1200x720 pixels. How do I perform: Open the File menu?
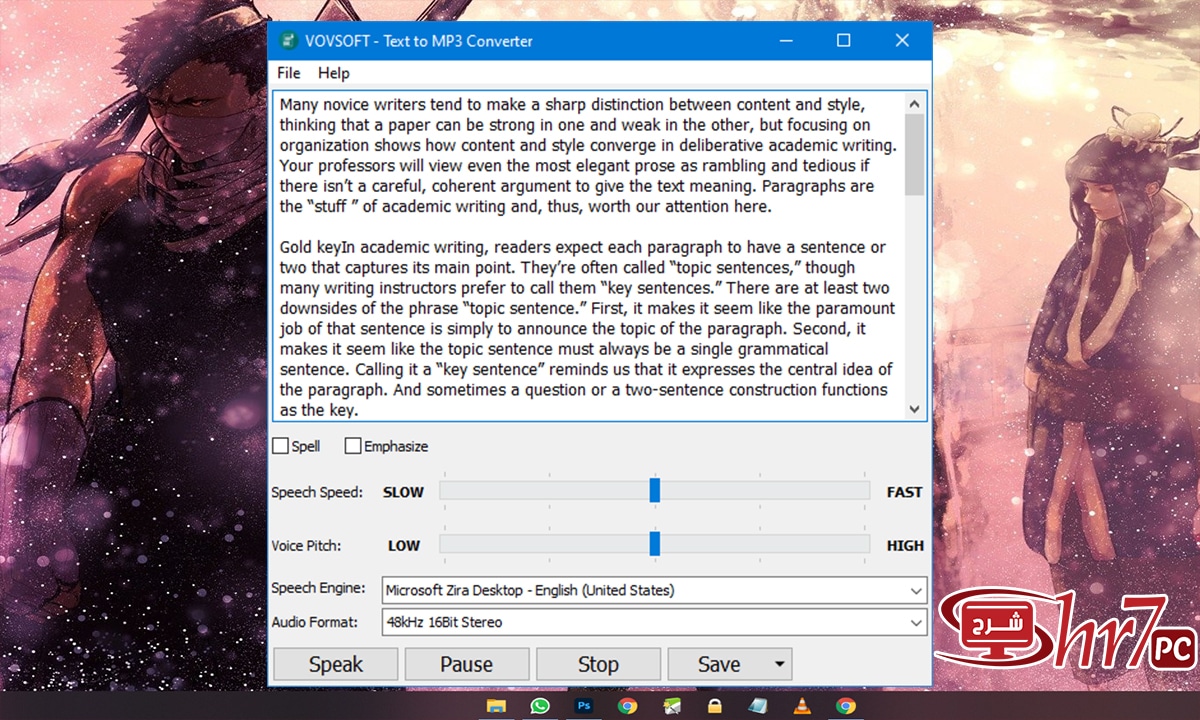(288, 73)
